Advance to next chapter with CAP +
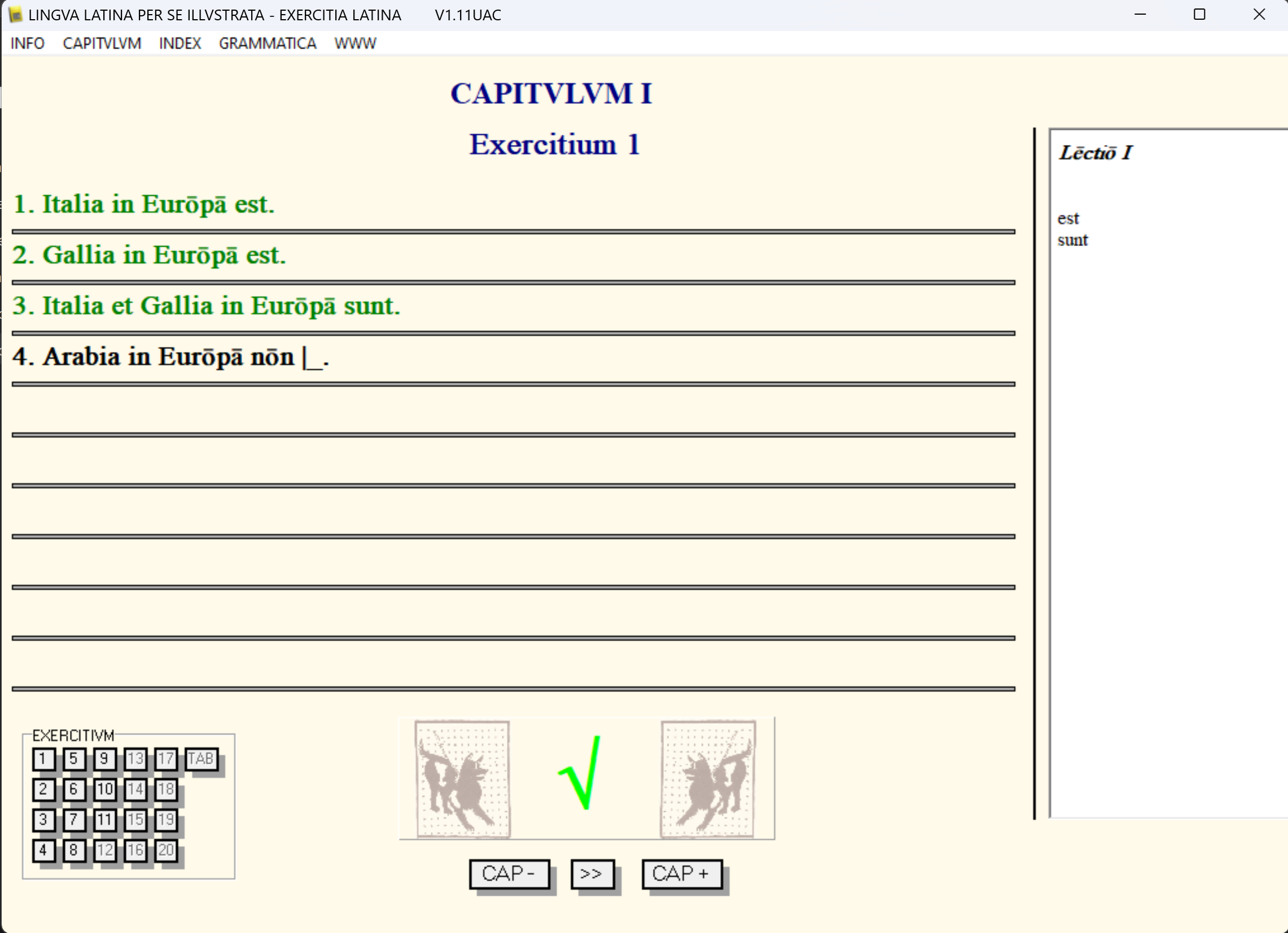This screenshot has height=933, width=1288. [x=681, y=874]
